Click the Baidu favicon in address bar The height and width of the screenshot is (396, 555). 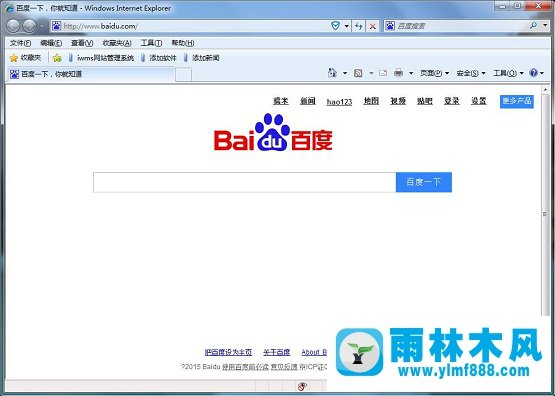[56, 26]
